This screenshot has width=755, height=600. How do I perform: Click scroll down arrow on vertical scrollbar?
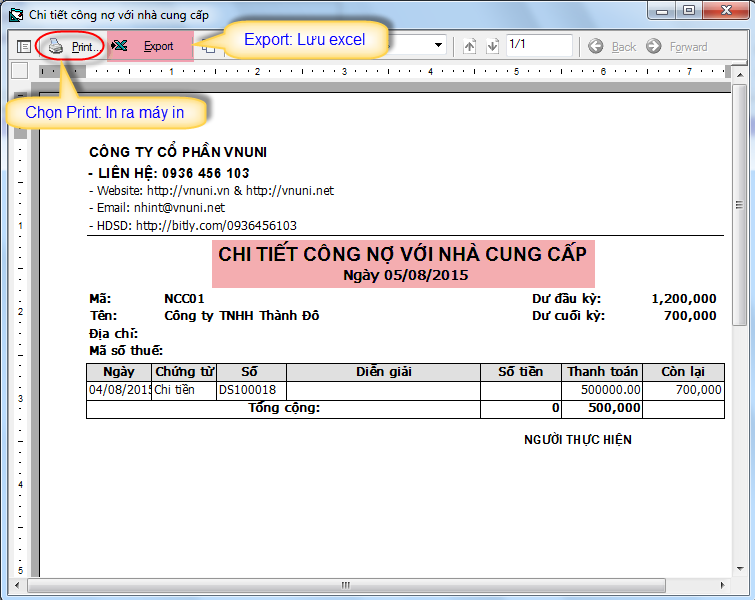tap(739, 570)
